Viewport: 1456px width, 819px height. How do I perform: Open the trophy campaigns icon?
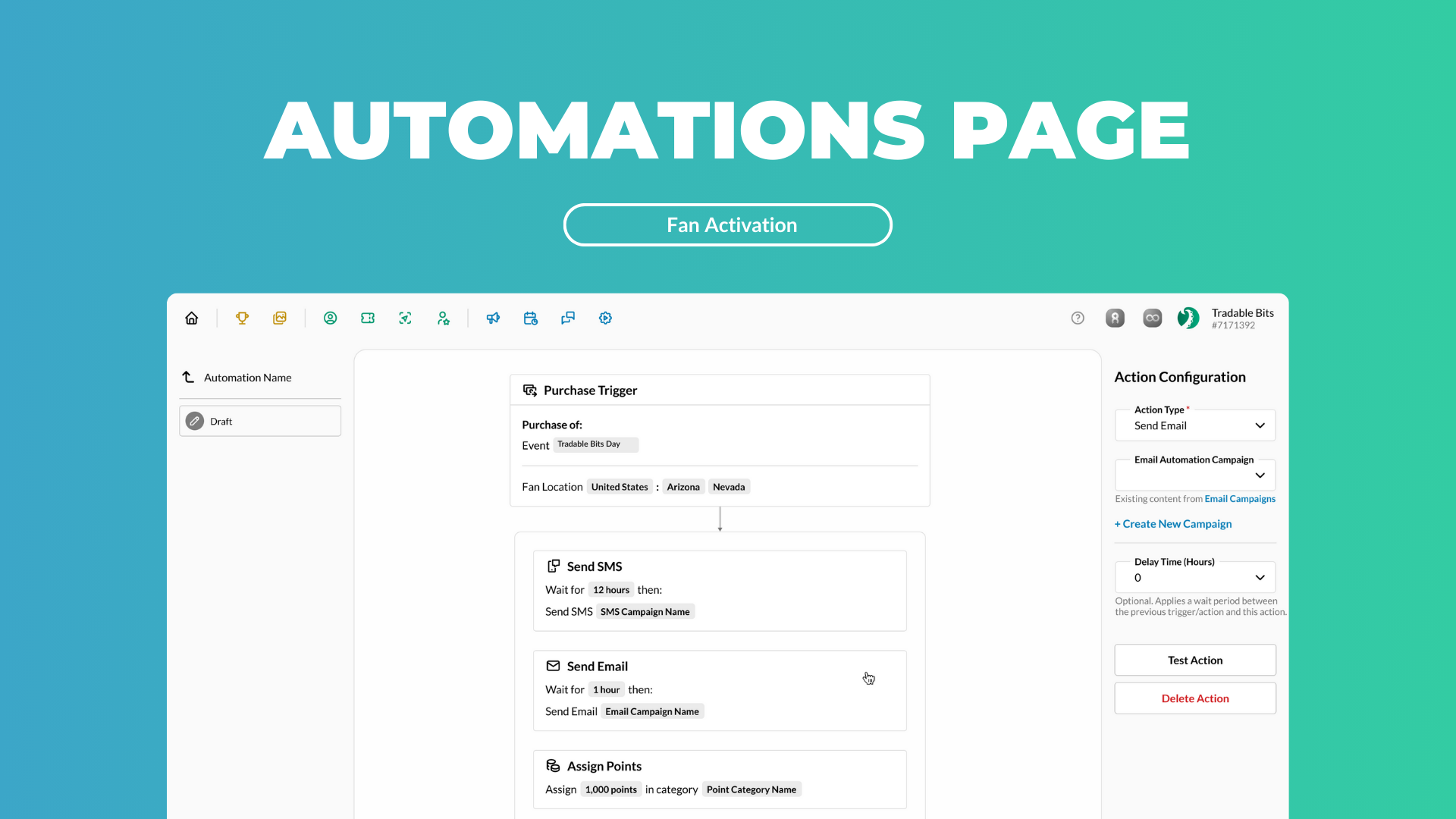[x=242, y=318]
